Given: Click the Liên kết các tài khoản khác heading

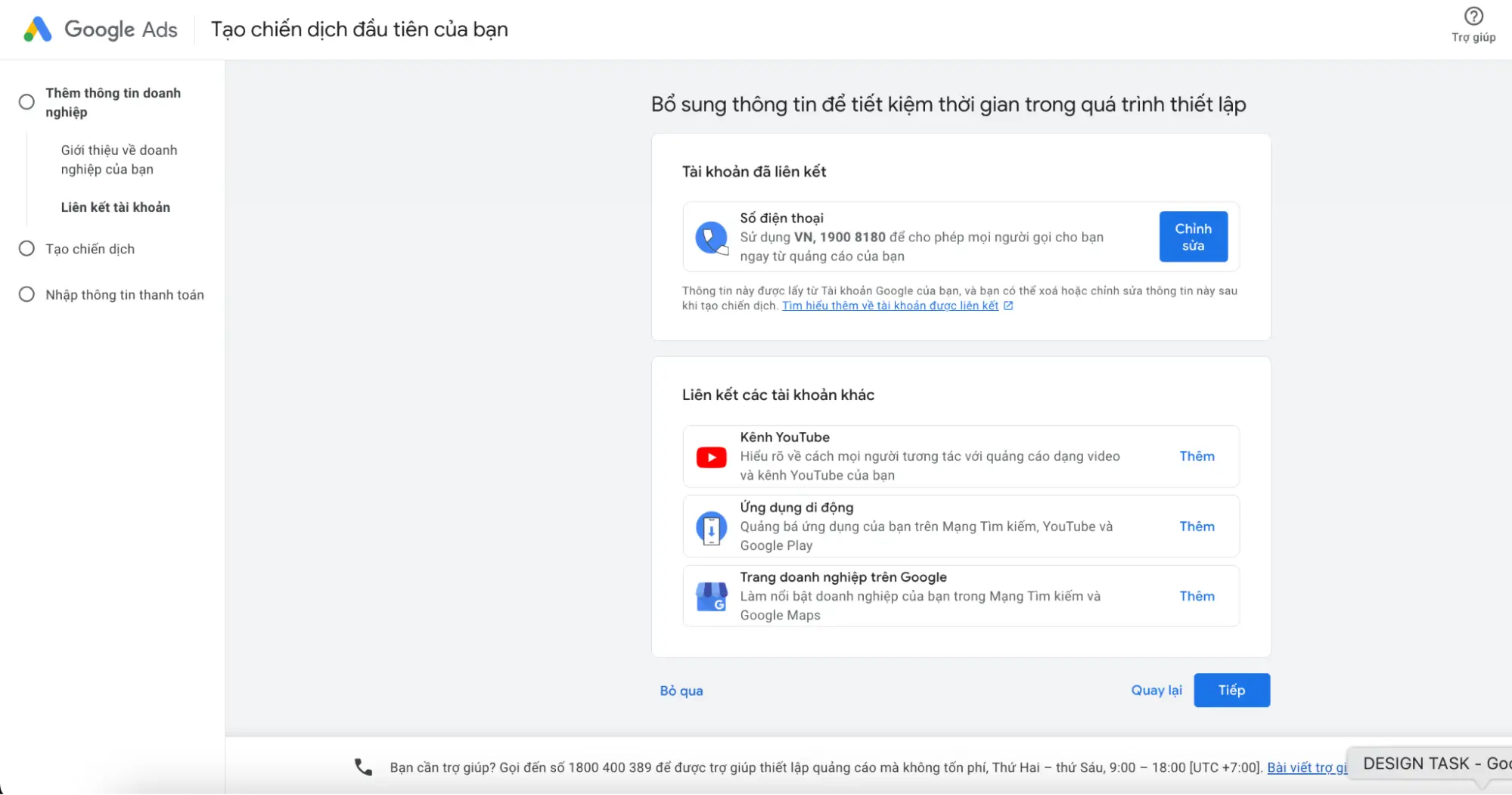Looking at the screenshot, I should [778, 395].
